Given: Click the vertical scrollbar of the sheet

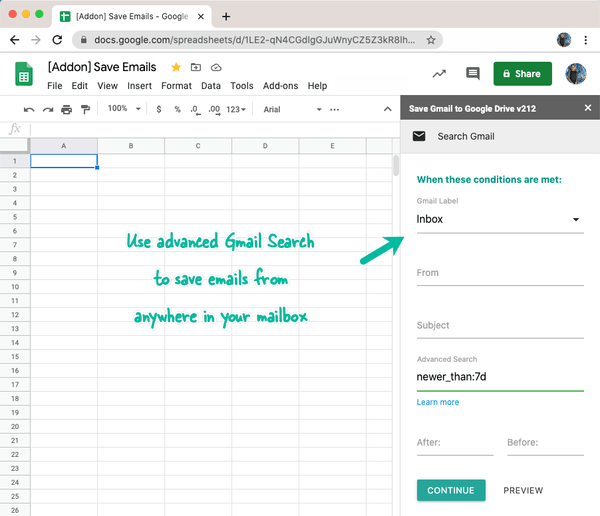Looking at the screenshot, I should (x=396, y=165).
